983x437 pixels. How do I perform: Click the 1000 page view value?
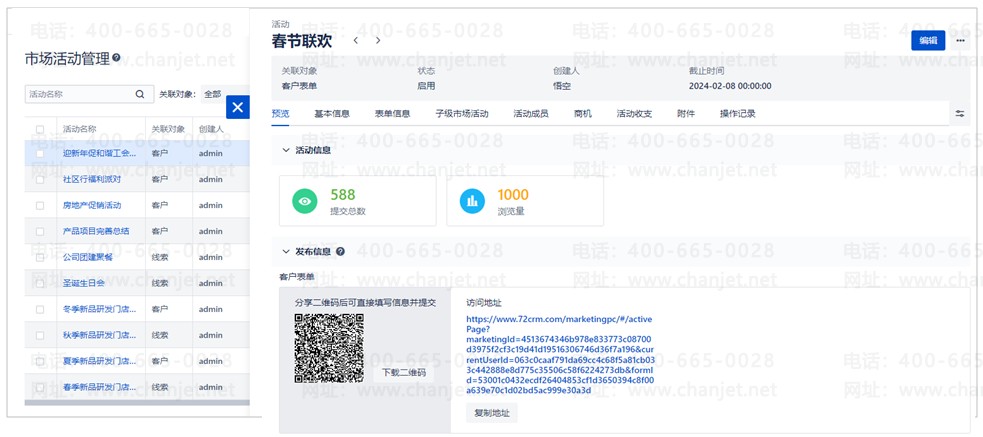(513, 195)
